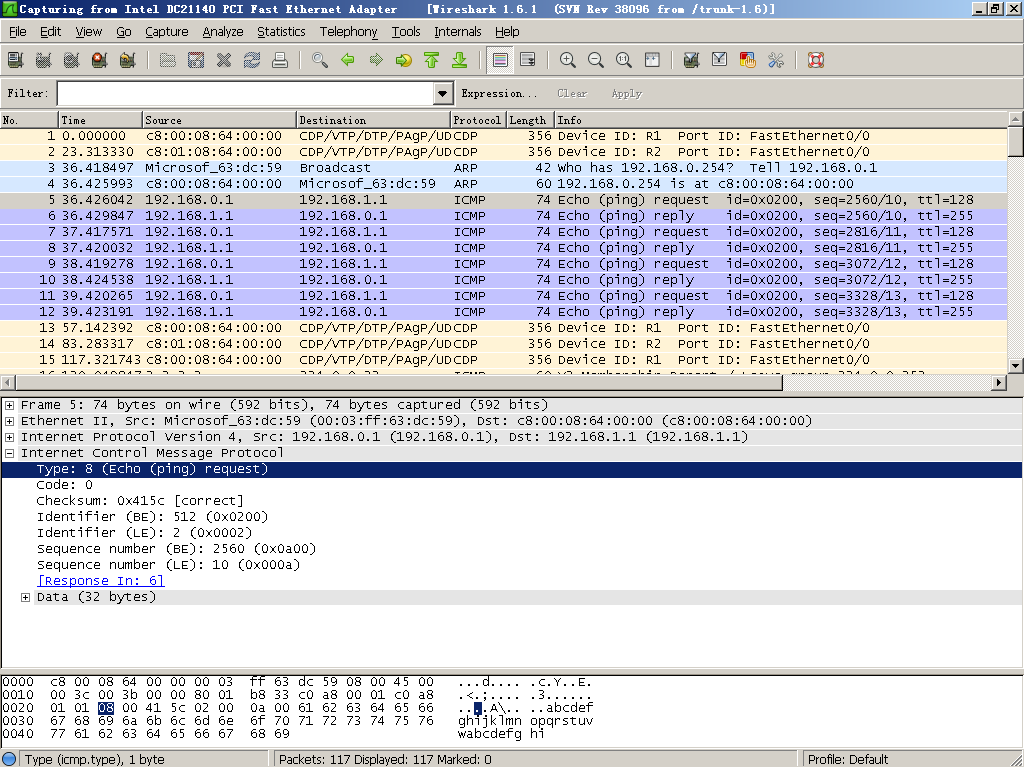Expand the Data (32 bytes) node
Viewport: 1024px width, 768px height.
click(25, 598)
